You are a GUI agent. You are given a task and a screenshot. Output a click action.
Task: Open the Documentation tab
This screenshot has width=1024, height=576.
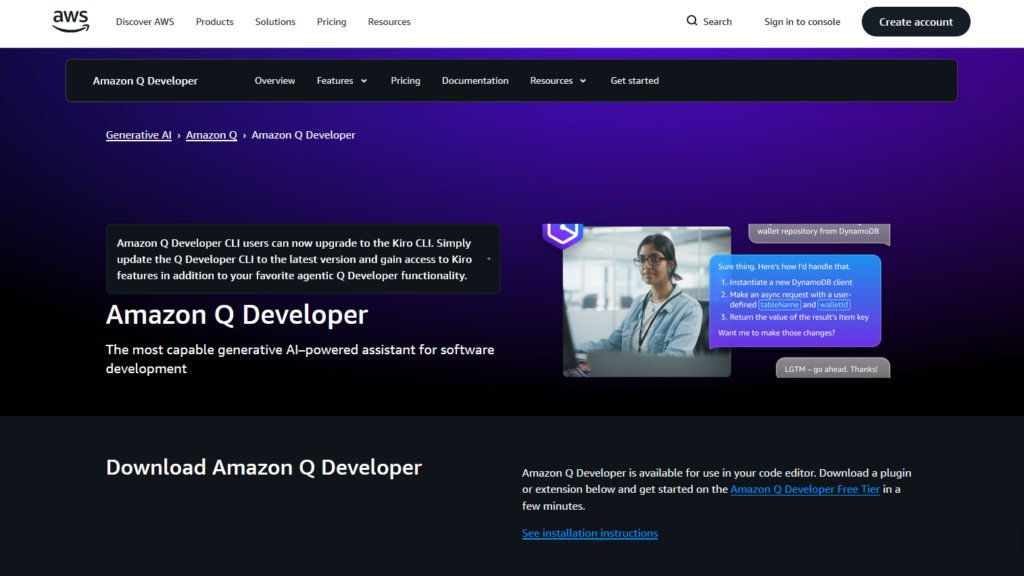(x=475, y=81)
